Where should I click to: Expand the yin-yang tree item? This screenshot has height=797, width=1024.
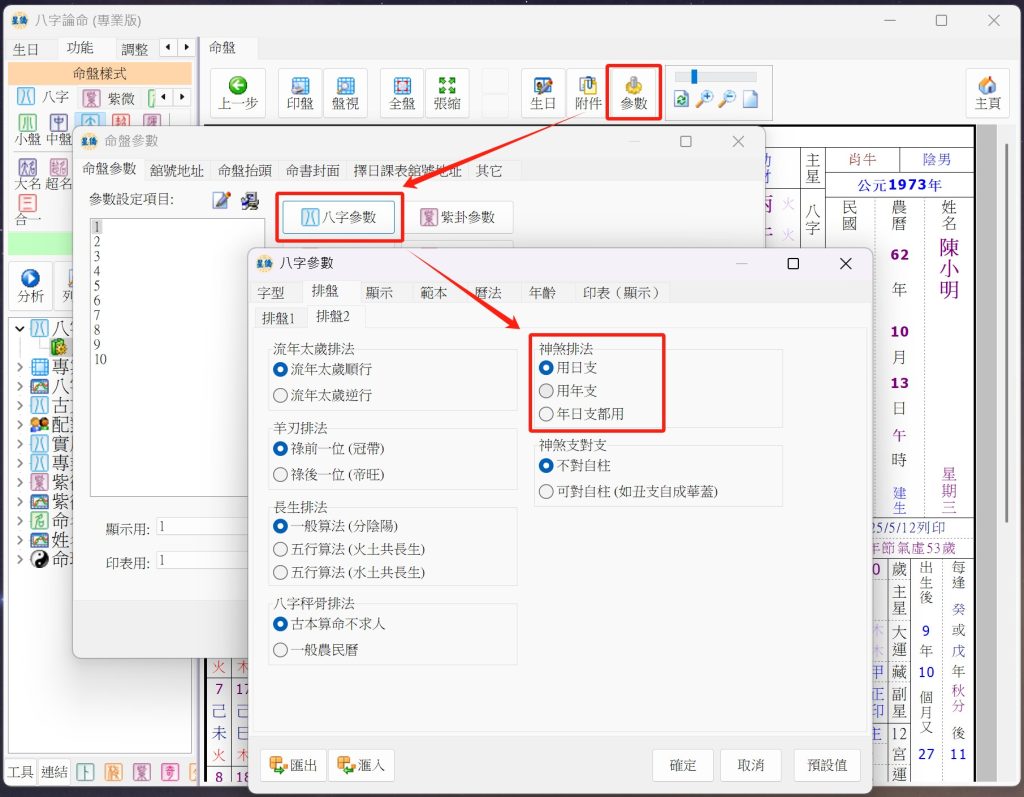pyautogui.click(x=21, y=559)
